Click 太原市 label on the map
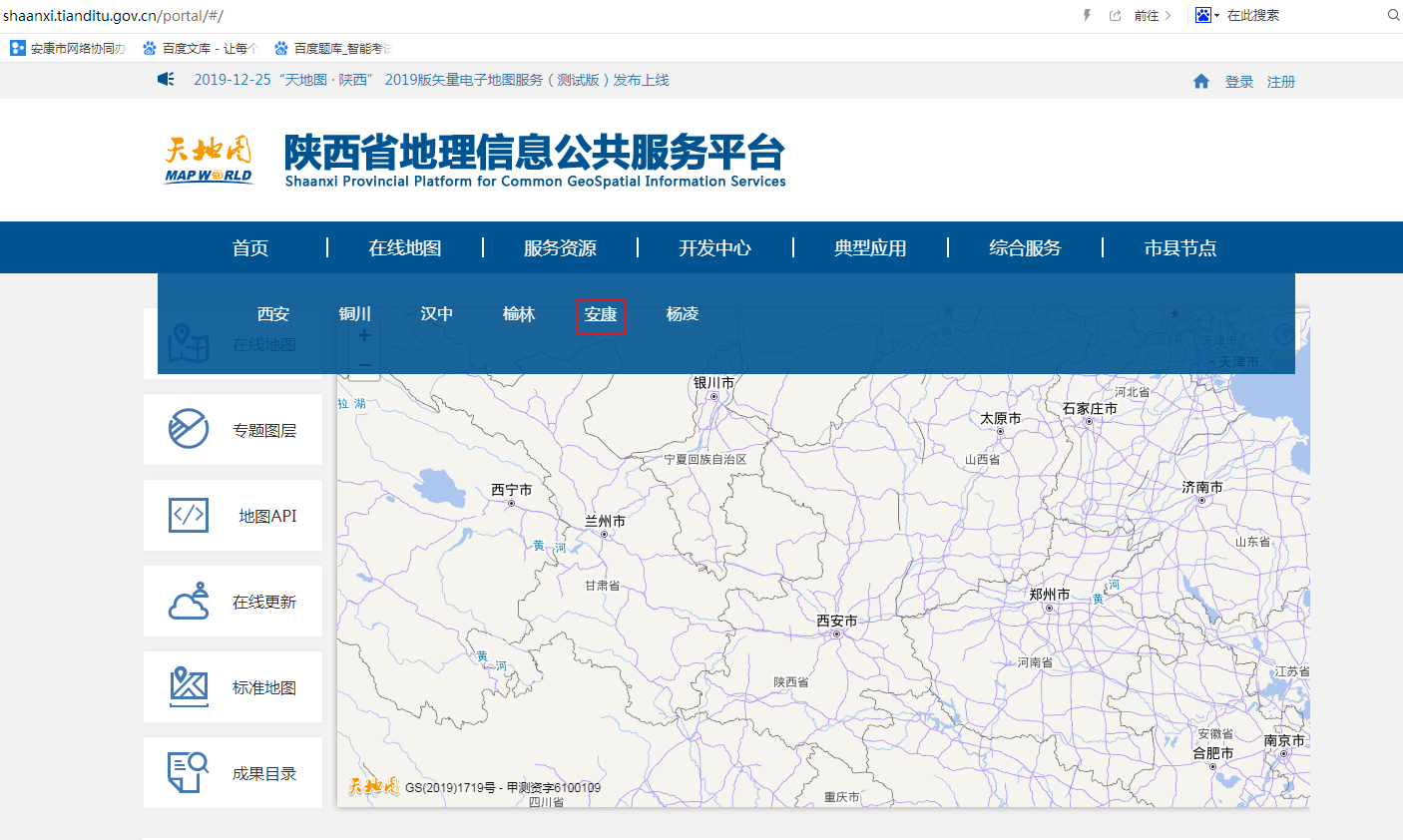Viewport: 1403px width, 840px height. coord(1001,418)
